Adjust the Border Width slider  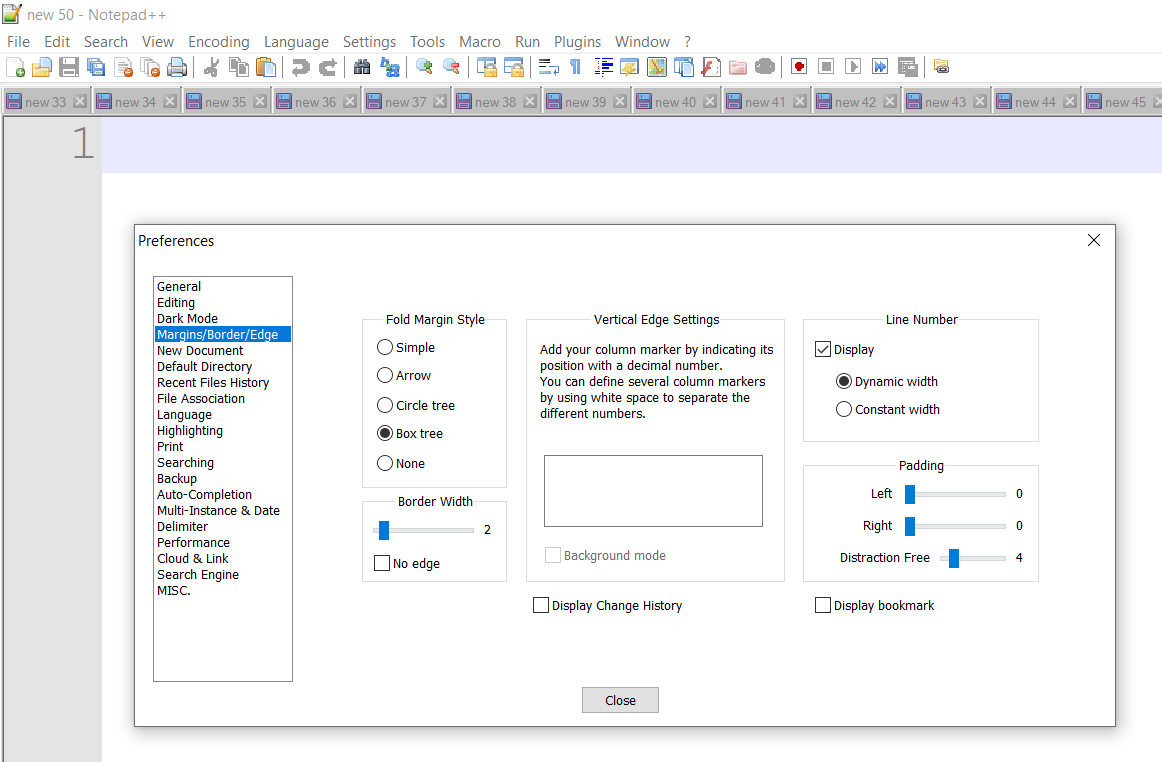click(x=384, y=530)
